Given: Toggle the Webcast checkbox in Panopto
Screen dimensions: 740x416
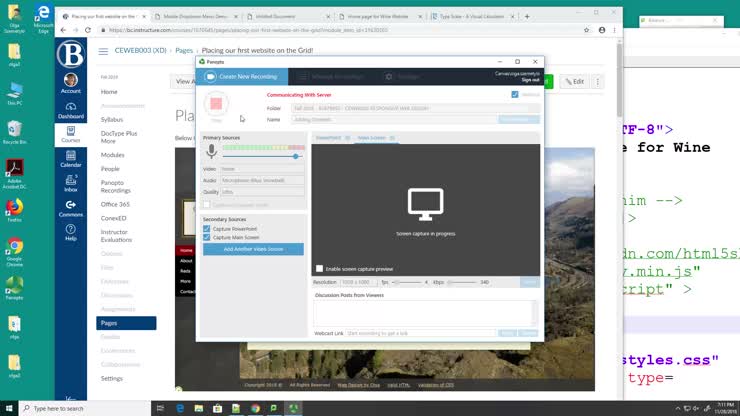Looking at the screenshot, I should pos(515,94).
